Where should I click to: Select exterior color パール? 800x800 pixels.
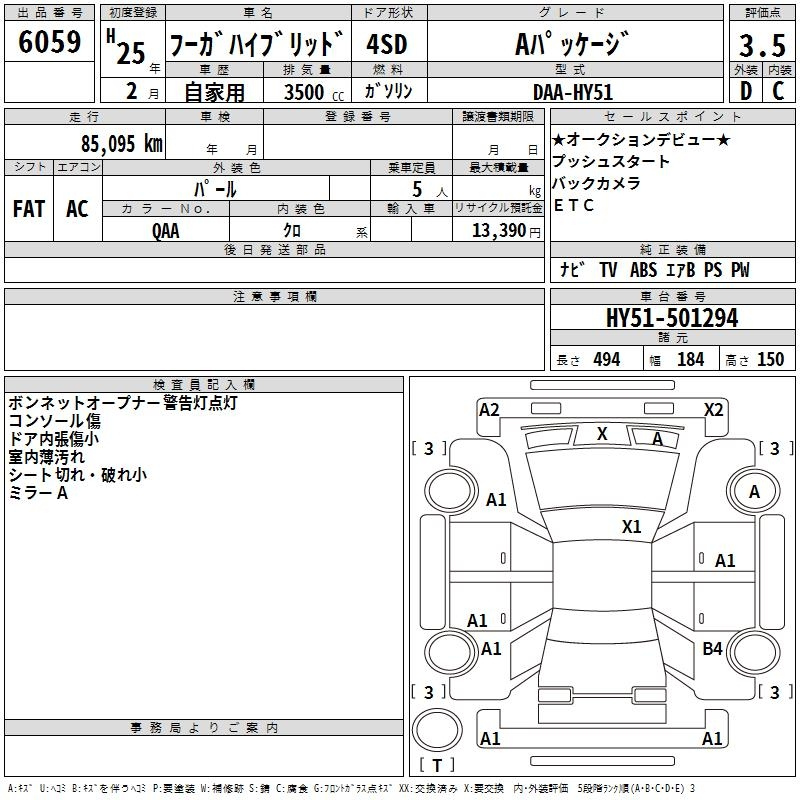coord(215,190)
